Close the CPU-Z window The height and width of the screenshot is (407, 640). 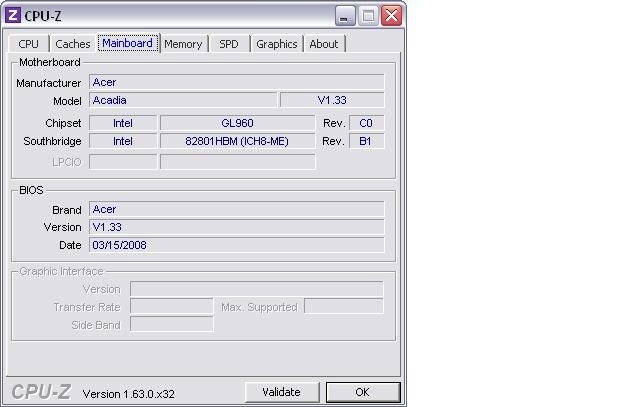(391, 16)
